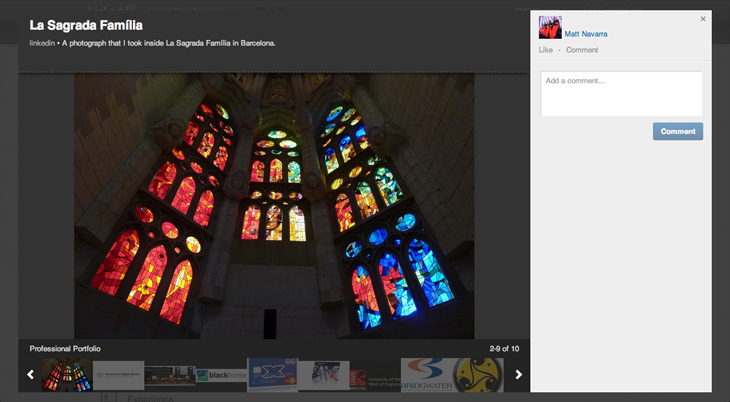Image resolution: width=730 pixels, height=402 pixels.
Task: Like the La Sagrada Família photo
Action: click(546, 50)
